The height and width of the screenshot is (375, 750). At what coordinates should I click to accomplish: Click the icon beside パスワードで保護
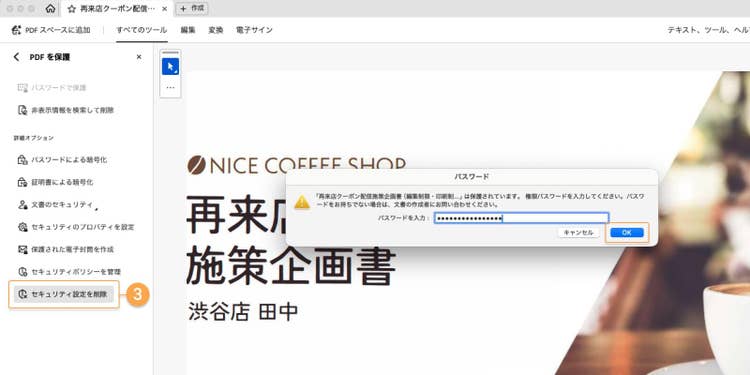22,88
